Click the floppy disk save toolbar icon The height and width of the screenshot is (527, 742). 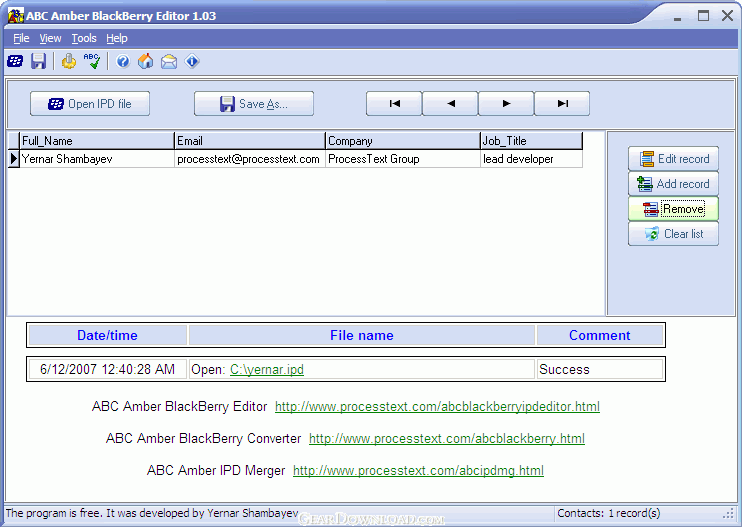point(38,61)
